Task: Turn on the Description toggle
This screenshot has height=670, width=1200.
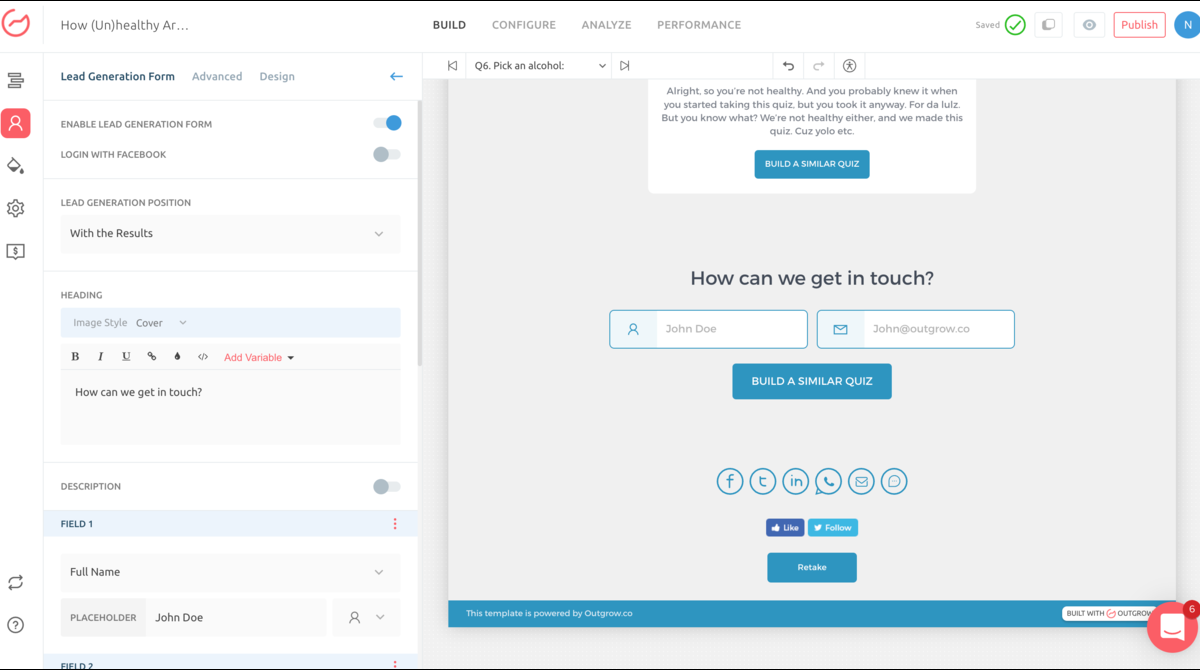Action: 387,487
